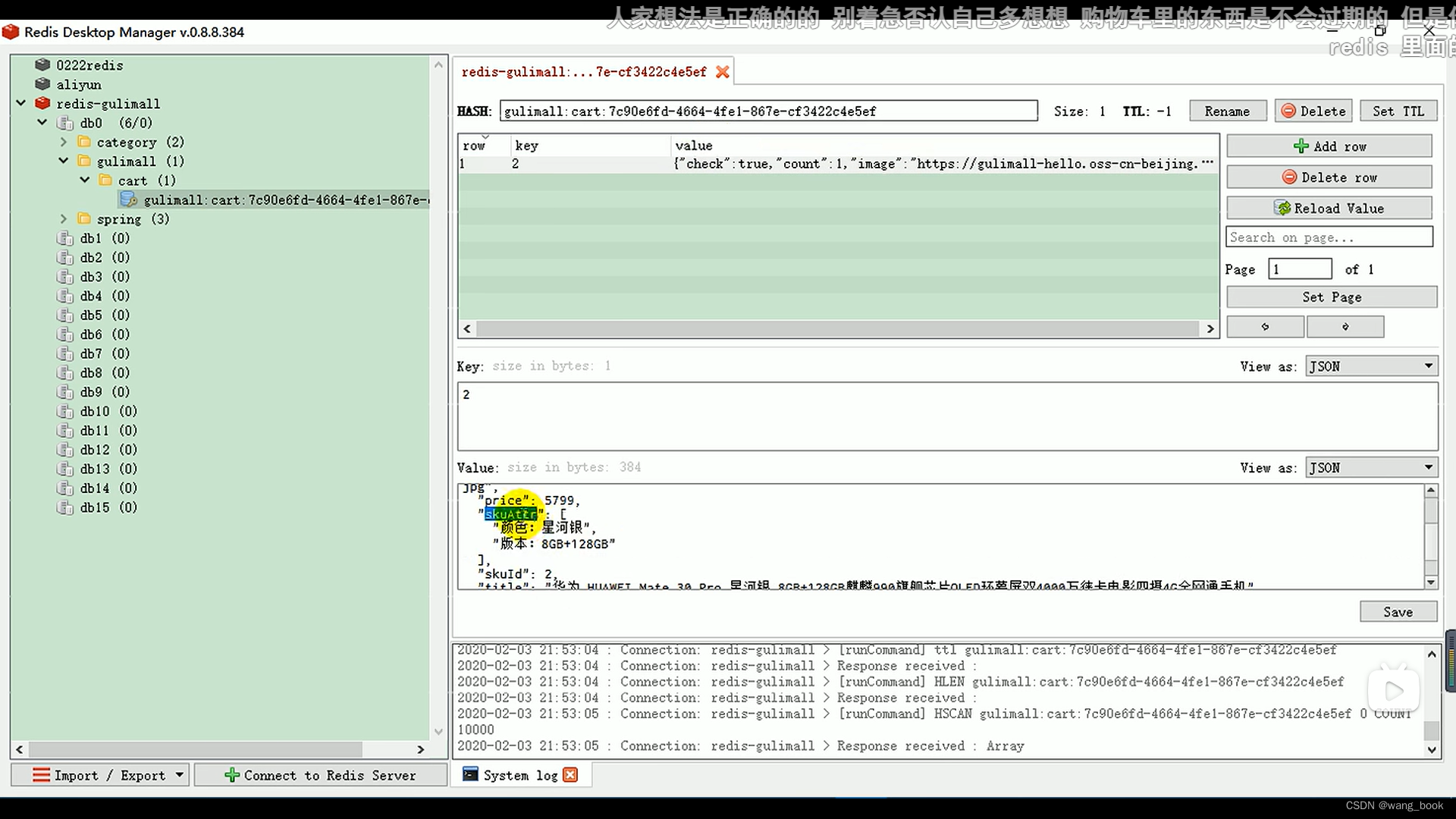Select the db3 (0) database
The height and width of the screenshot is (819, 1456).
point(105,277)
